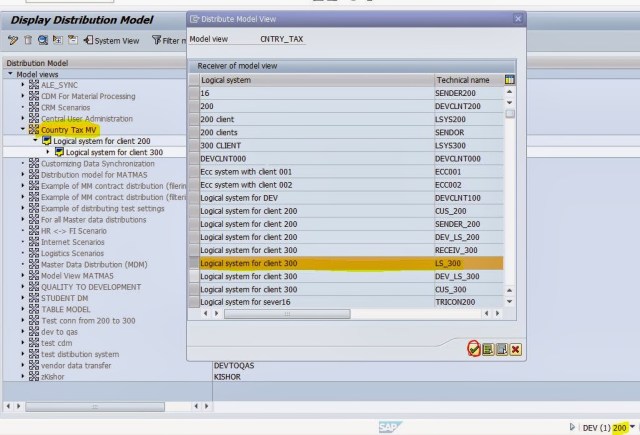This screenshot has height=435, width=640.
Task: Click the Delete trash can toolbar icon
Action: pos(29,40)
